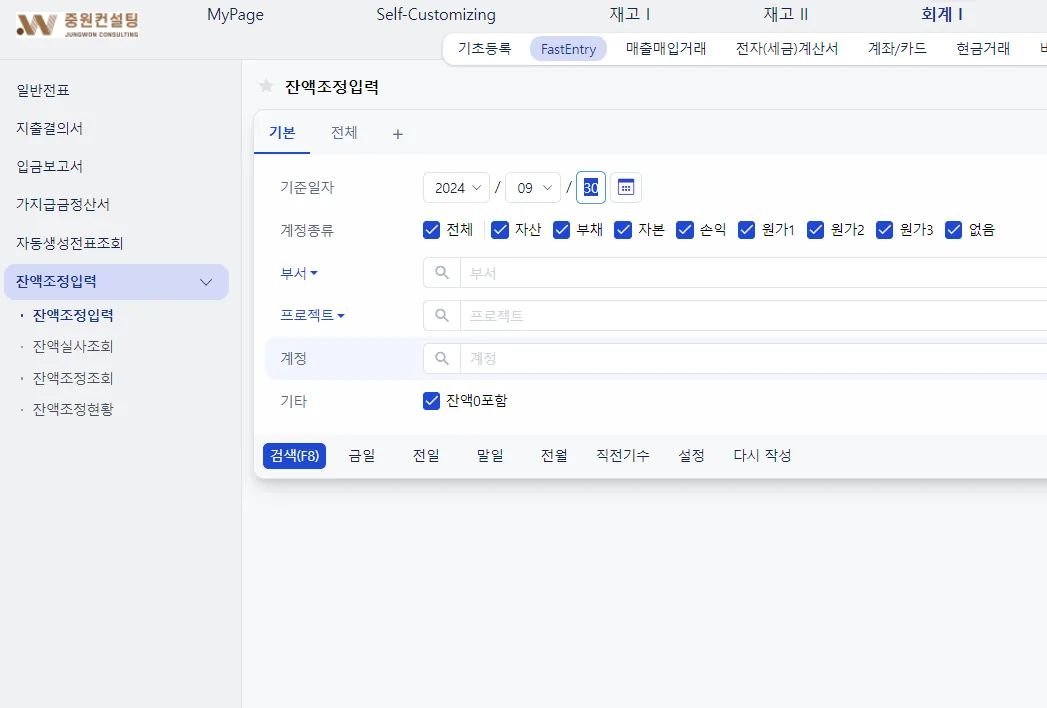Image resolution: width=1047 pixels, height=708 pixels.
Task: Click the search icon in 부서 field
Action: pos(441,273)
